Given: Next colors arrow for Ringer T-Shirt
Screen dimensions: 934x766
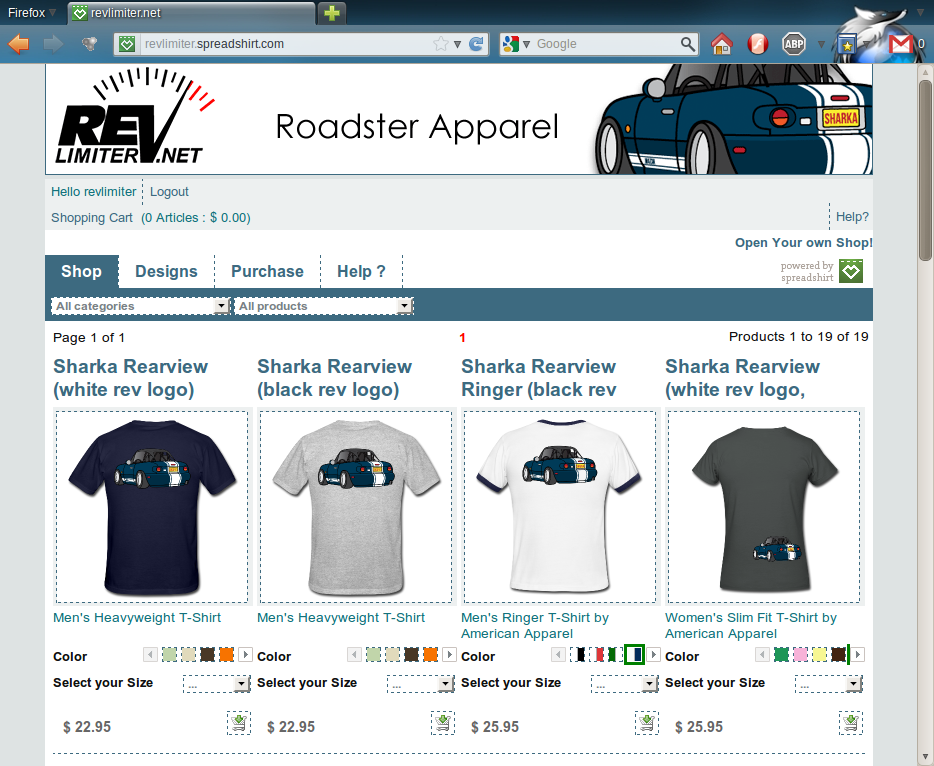Looking at the screenshot, I should (653, 655).
